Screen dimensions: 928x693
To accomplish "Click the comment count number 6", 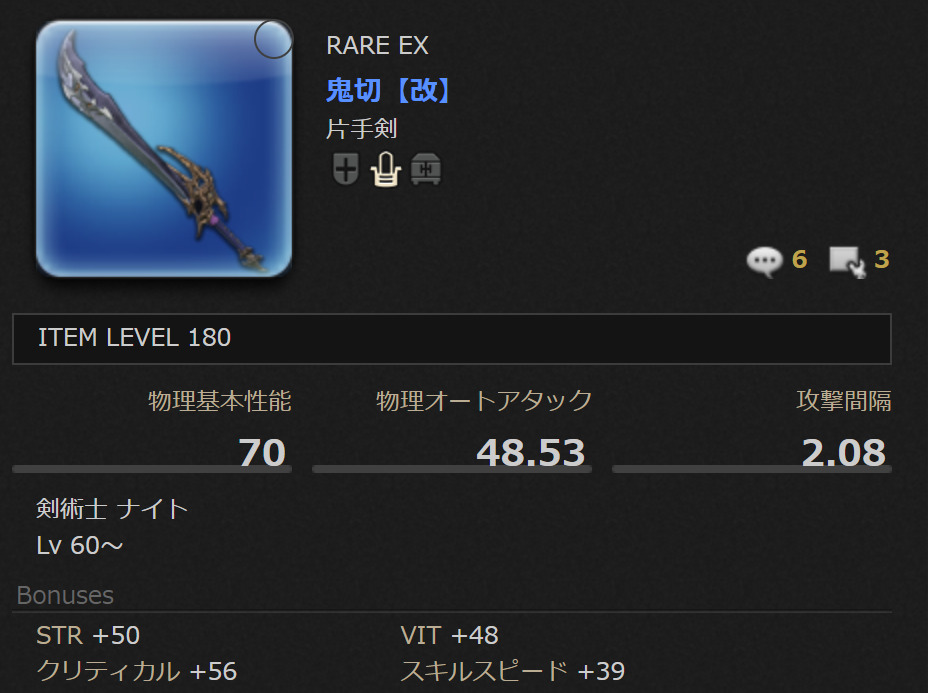I will (800, 259).
